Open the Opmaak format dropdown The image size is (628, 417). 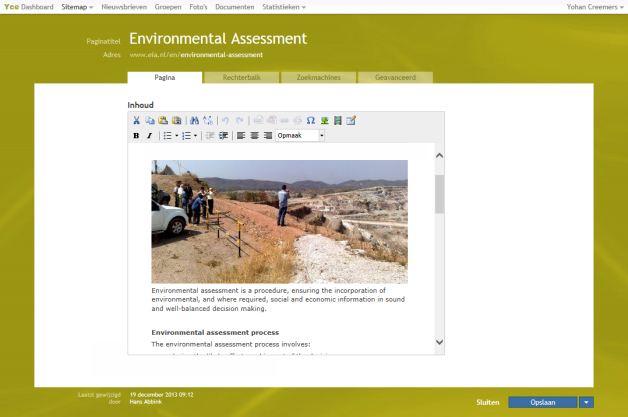pyautogui.click(x=300, y=136)
